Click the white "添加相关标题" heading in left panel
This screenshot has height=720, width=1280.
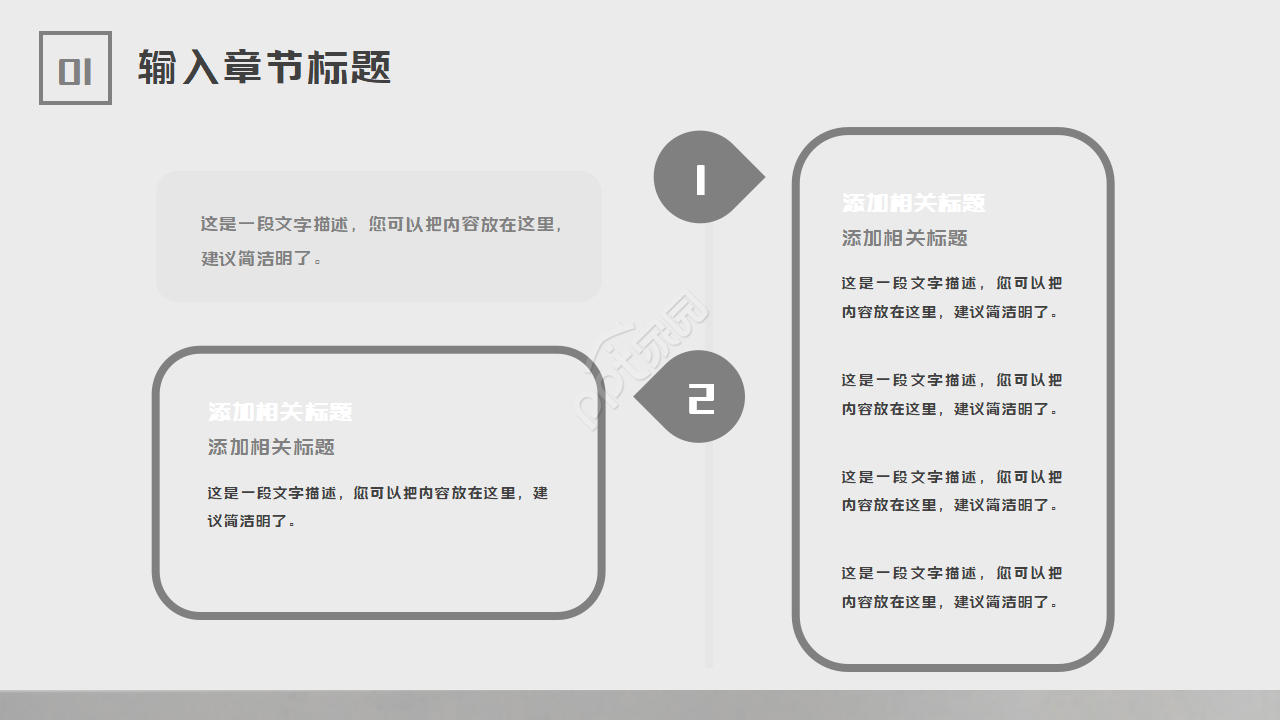click(x=276, y=410)
